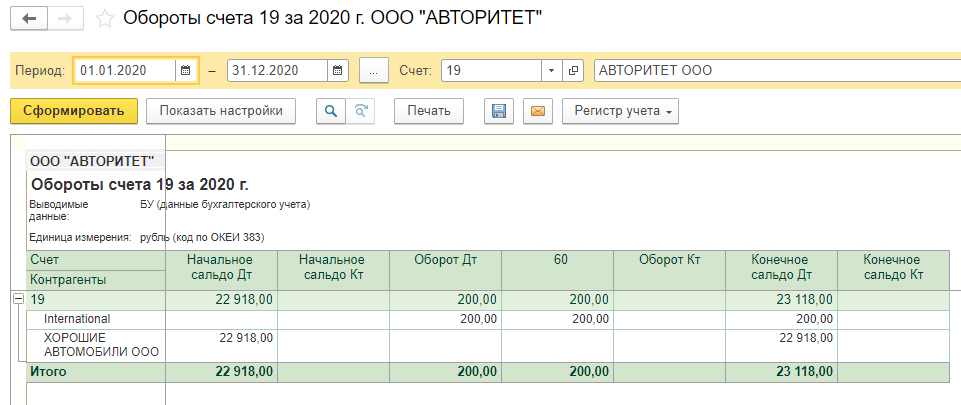Open the Регистр учета dropdown menu
This screenshot has height=405, width=961.
(x=620, y=111)
